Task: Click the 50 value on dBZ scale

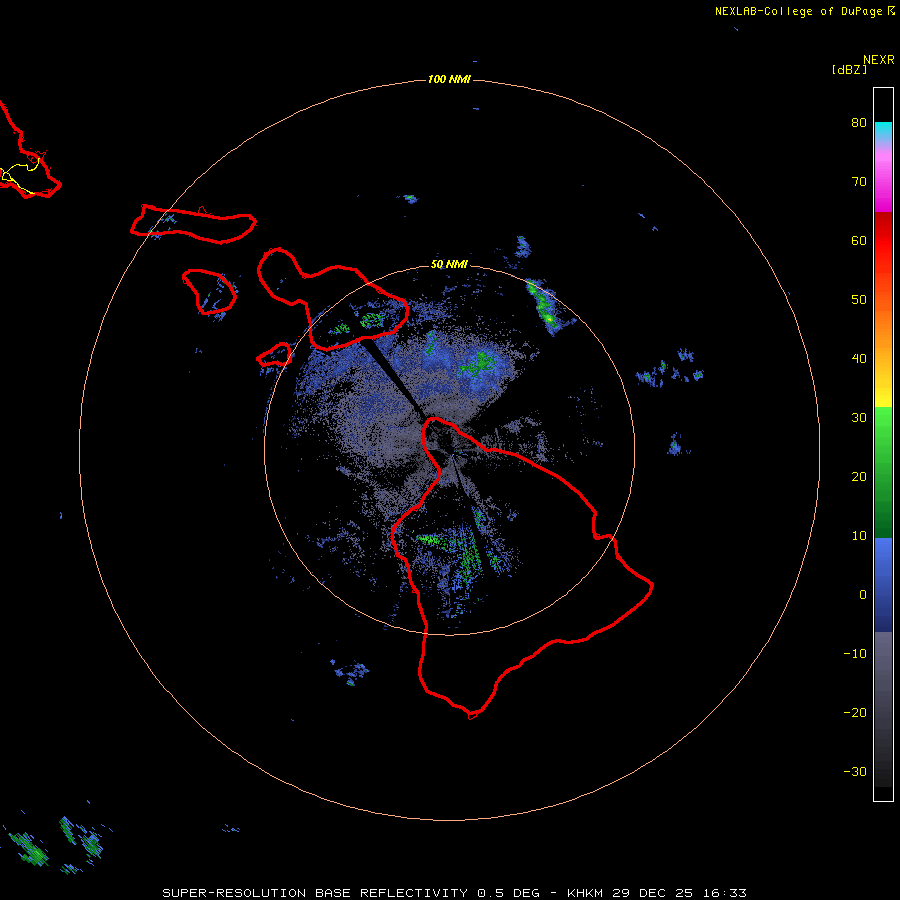Action: (859, 300)
